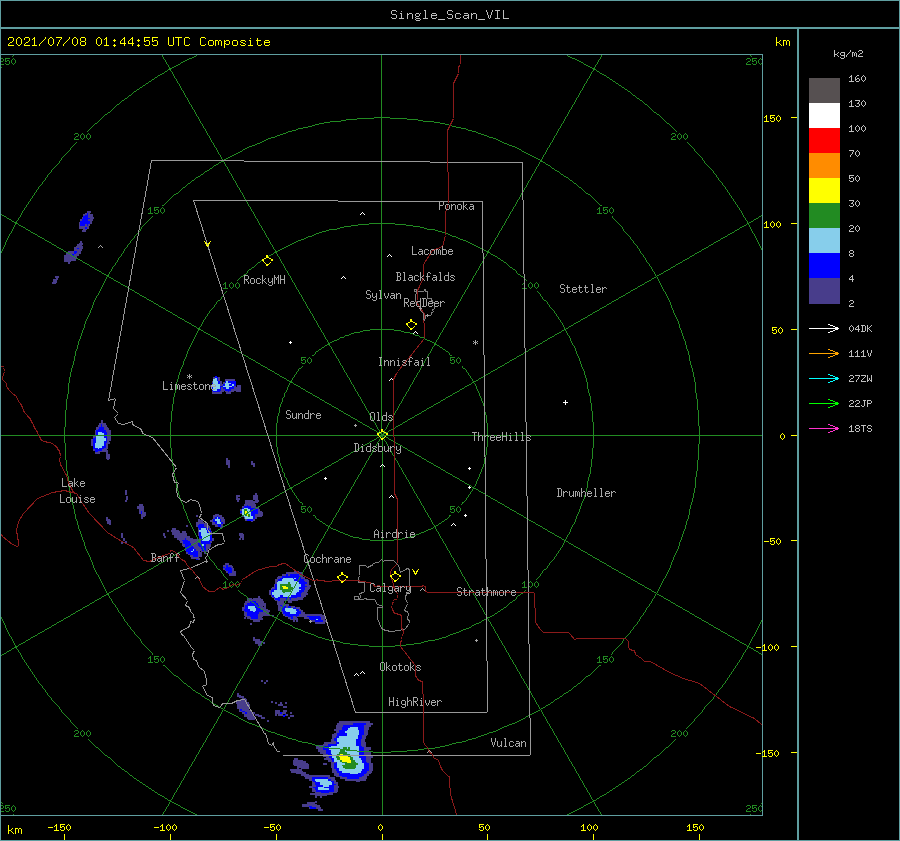Click the RedDeer city label
The height and width of the screenshot is (841, 900).
coord(424,303)
